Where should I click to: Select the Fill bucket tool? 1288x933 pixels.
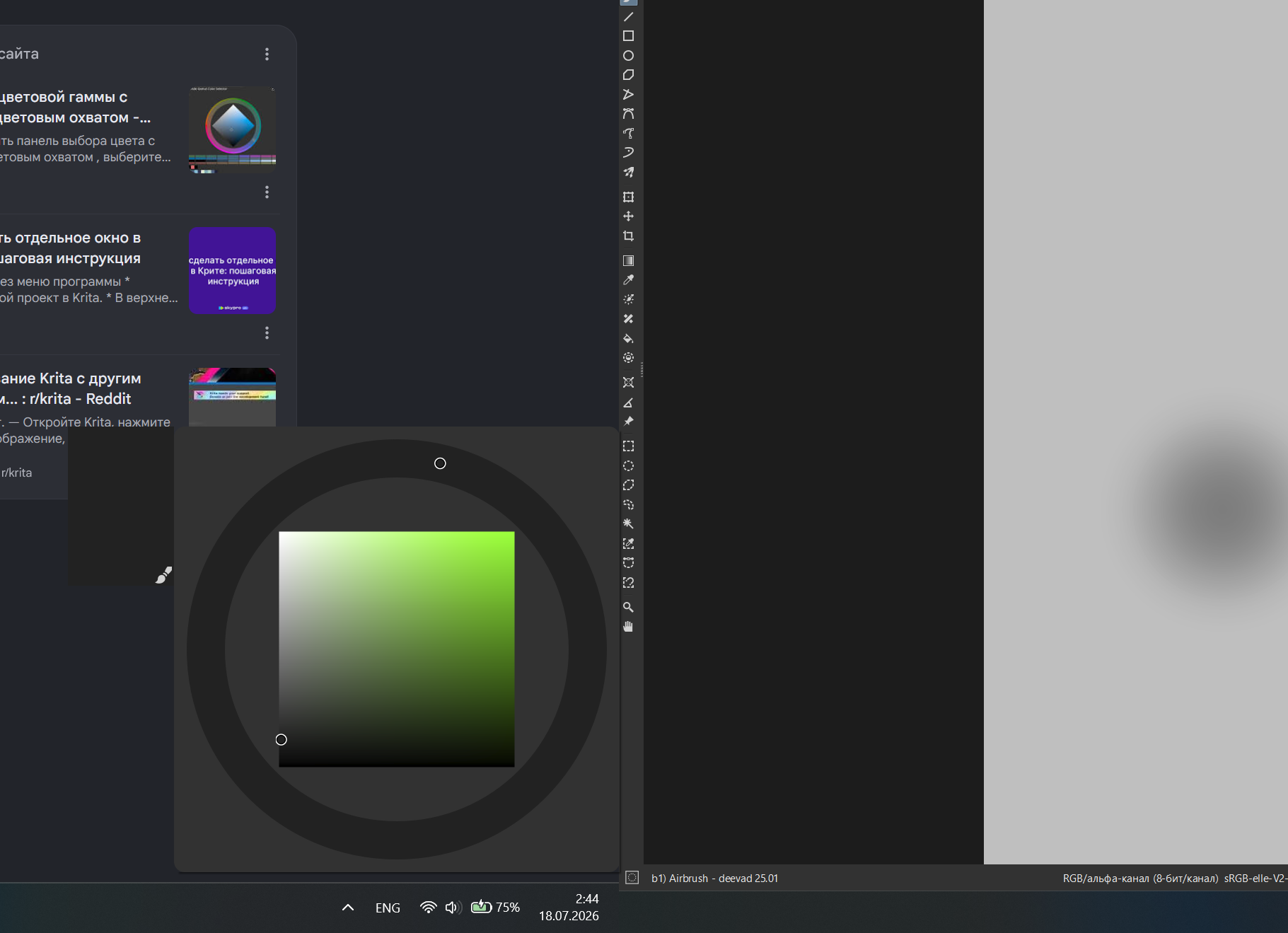tap(628, 338)
